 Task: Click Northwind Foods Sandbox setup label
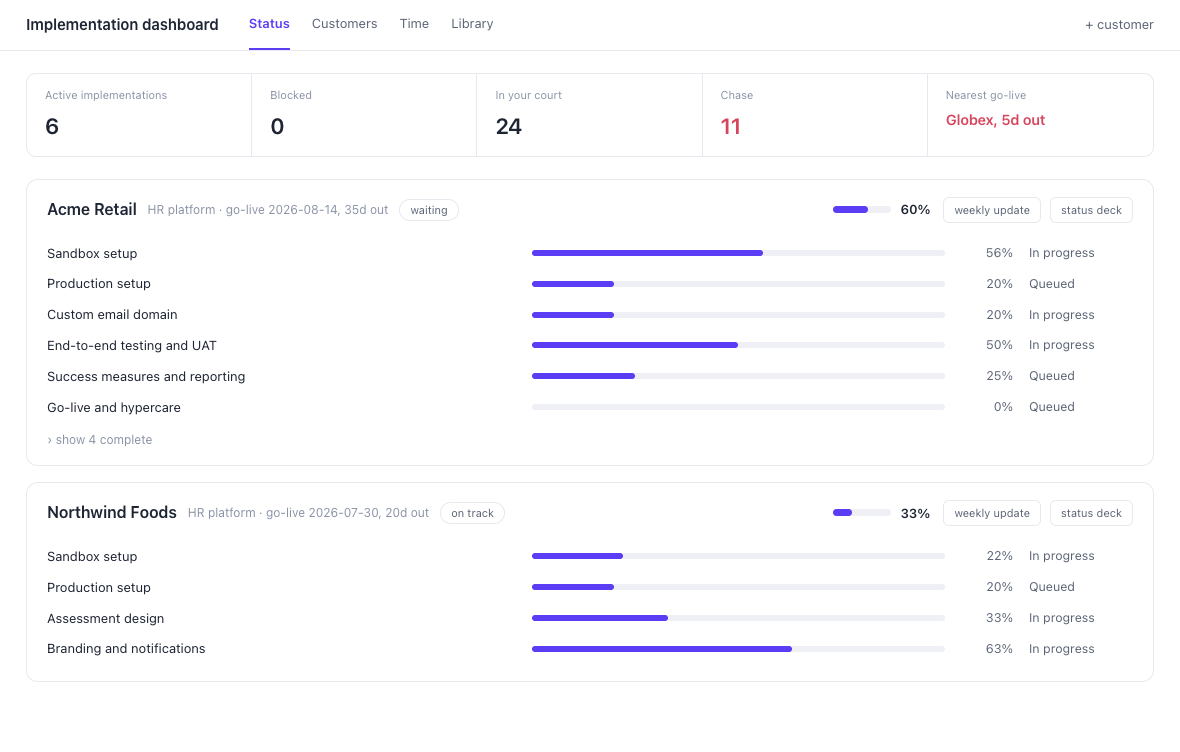[x=92, y=557]
